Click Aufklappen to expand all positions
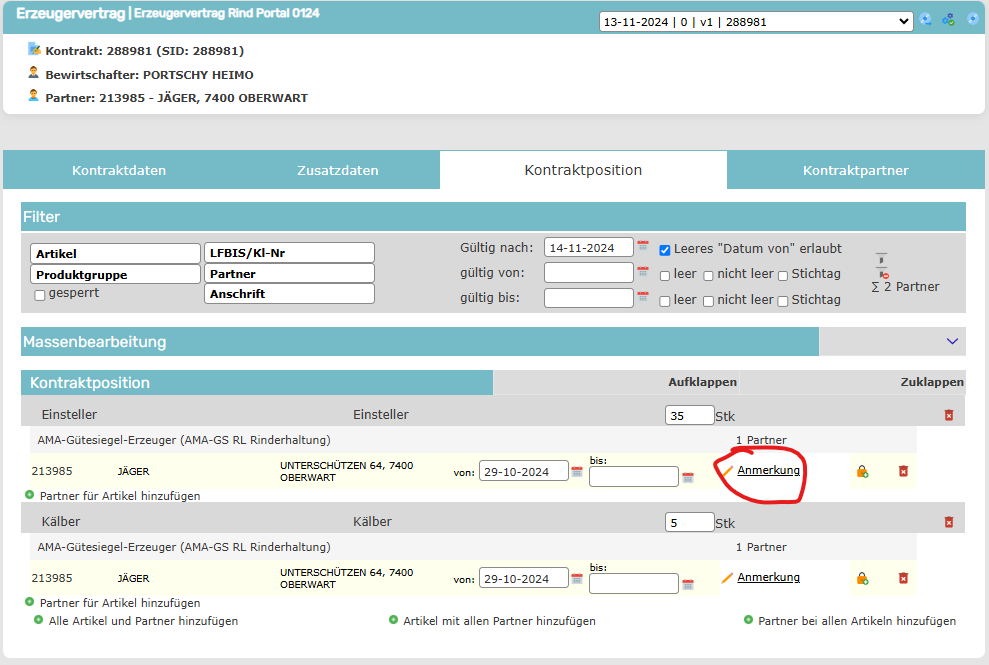The image size is (989, 665). (702, 382)
